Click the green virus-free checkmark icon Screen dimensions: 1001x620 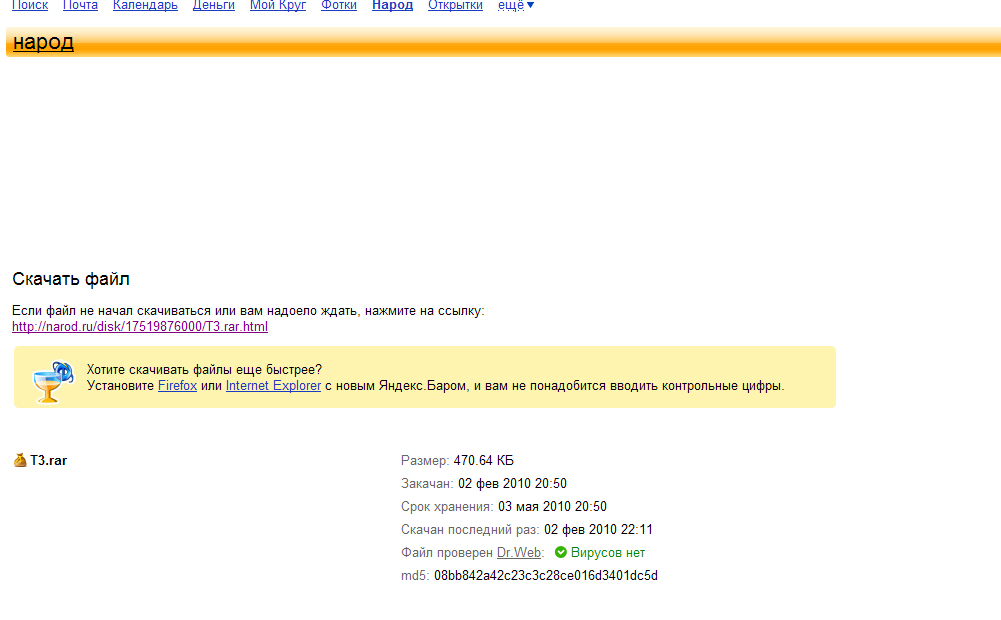coord(561,552)
